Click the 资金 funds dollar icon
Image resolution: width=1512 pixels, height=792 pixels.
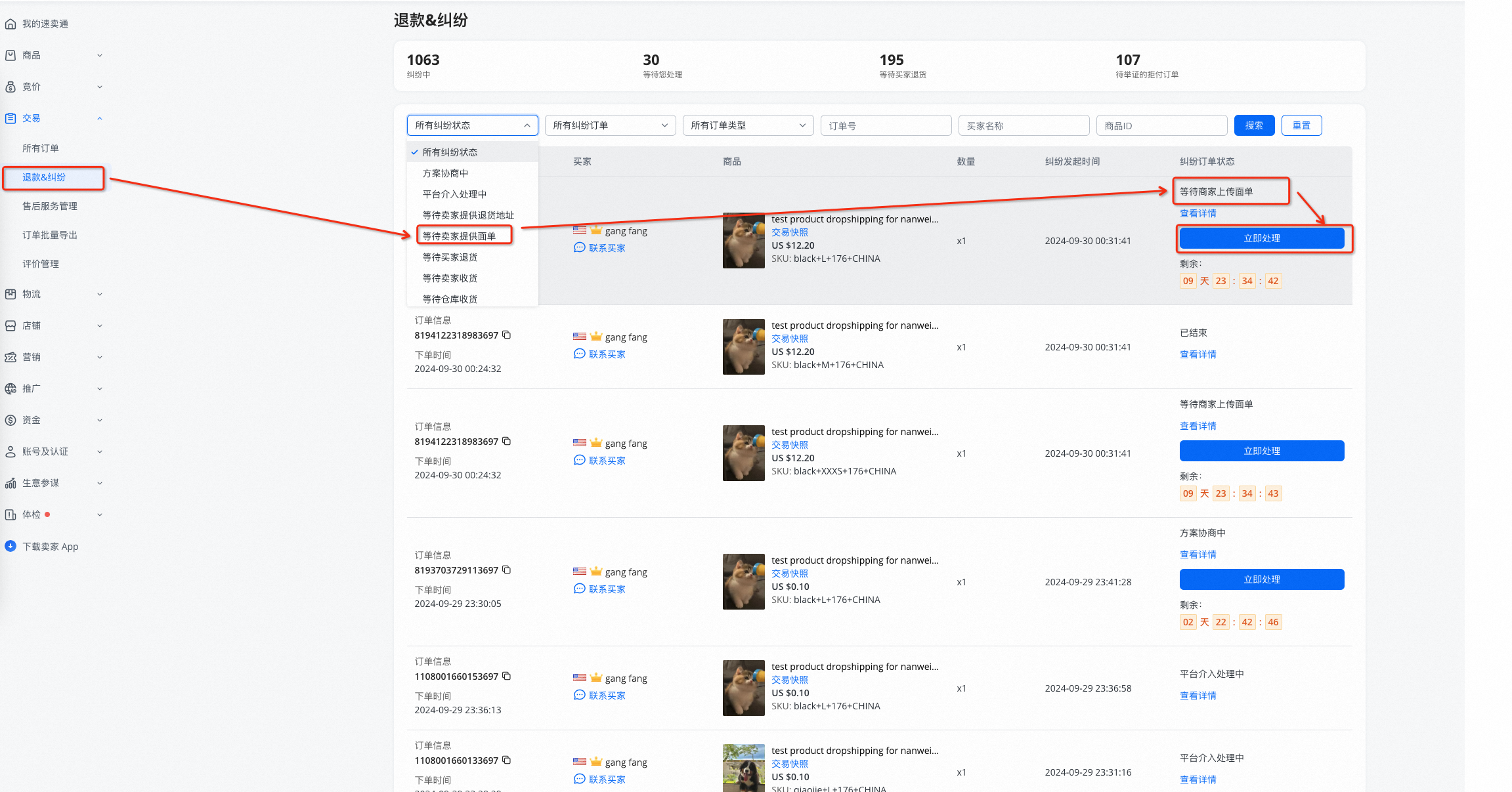pos(11,421)
